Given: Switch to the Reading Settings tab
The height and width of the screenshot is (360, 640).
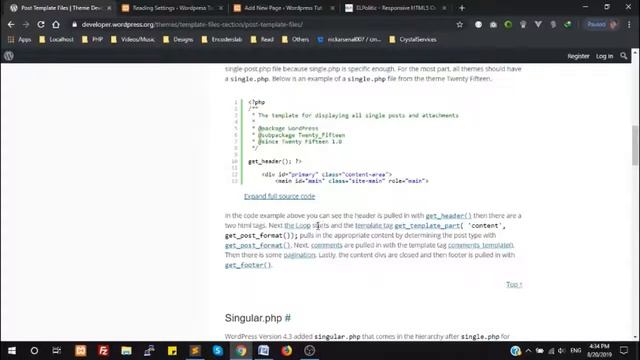Looking at the screenshot, I should (x=171, y=8).
